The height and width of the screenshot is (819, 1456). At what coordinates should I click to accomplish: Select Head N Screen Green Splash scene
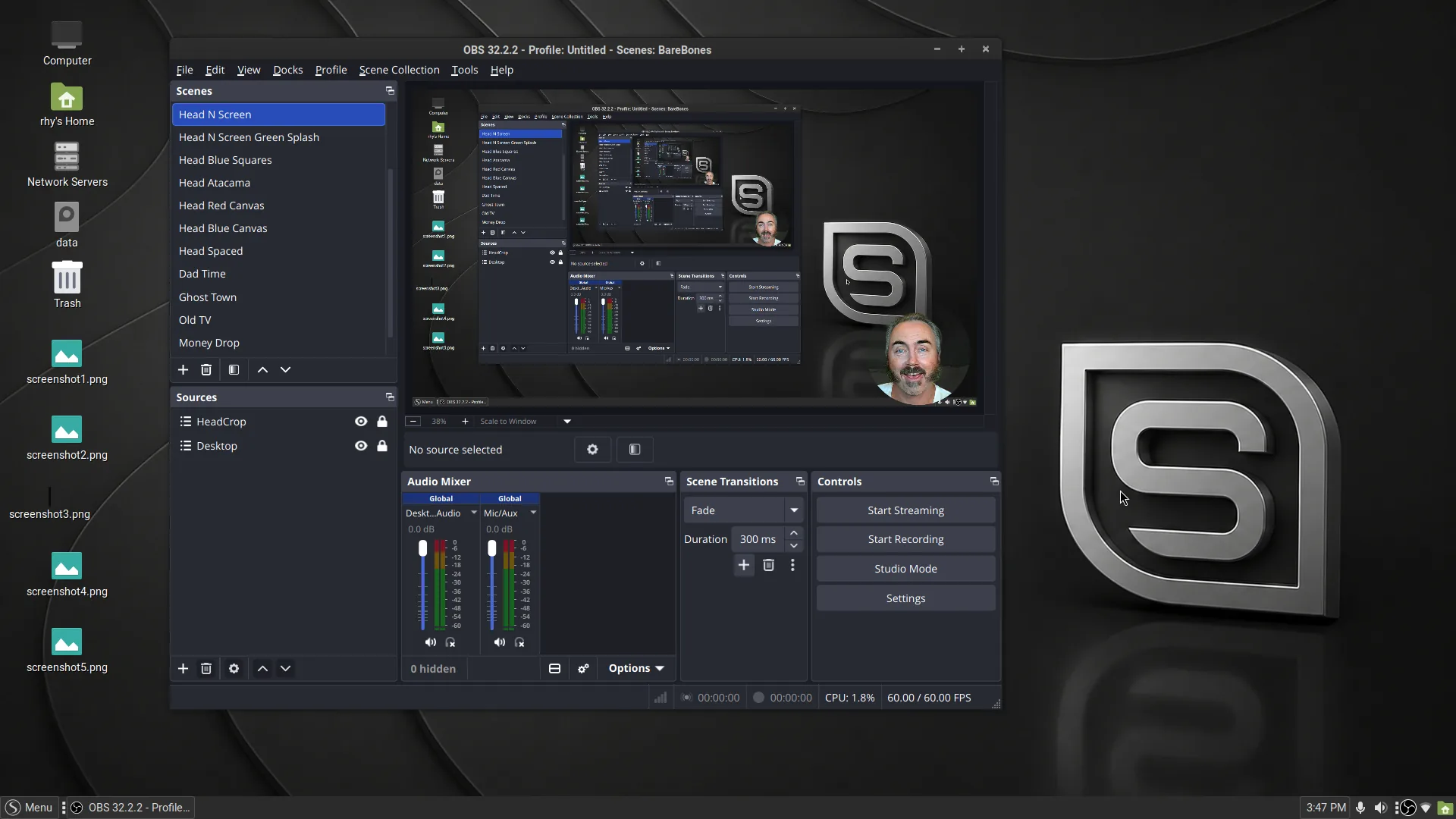pos(278,137)
